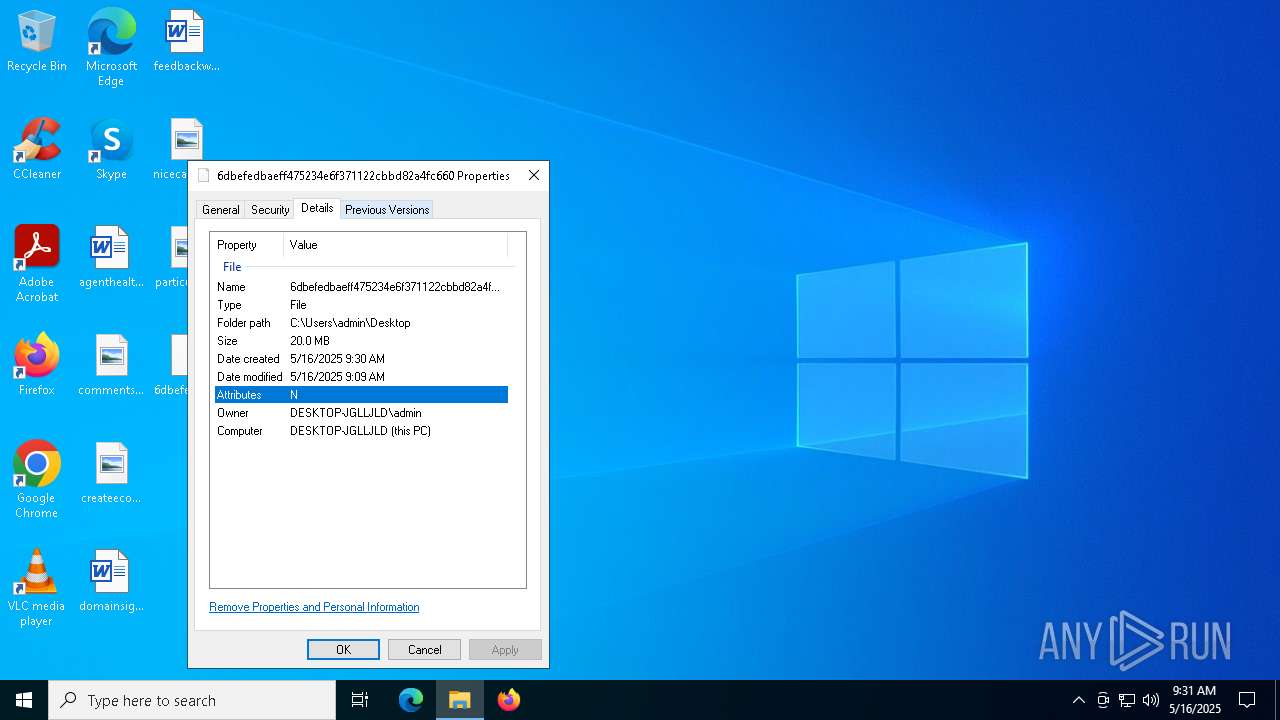Switch to the General tab
The height and width of the screenshot is (720, 1280).
[x=220, y=210]
